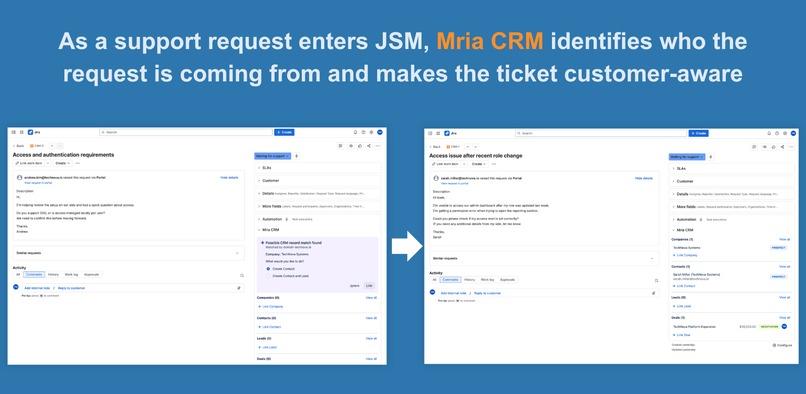Open app switcher grid in role change ticket
806x394 pixels.
tap(438, 133)
